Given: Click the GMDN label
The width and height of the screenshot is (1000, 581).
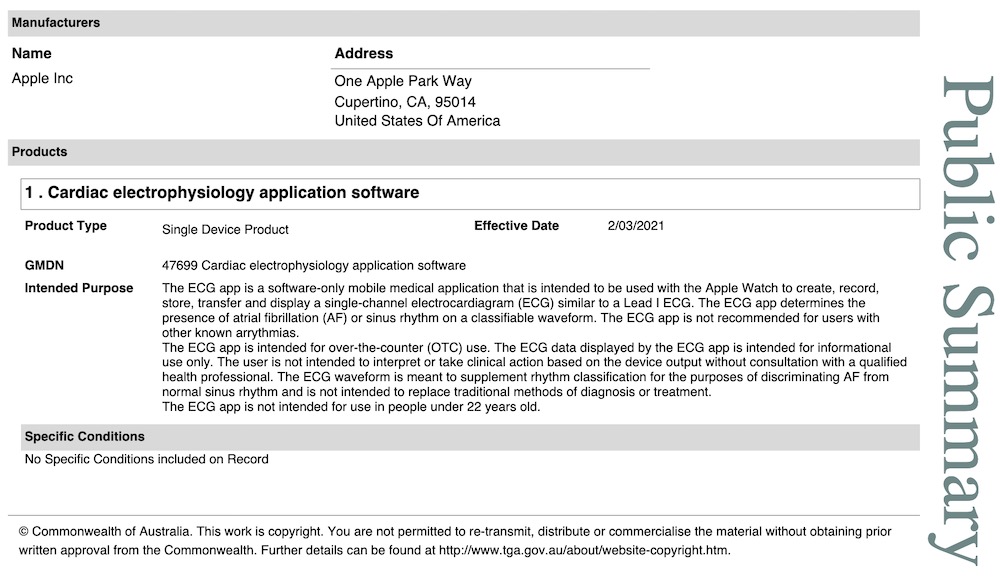Looking at the screenshot, I should tap(44, 266).
